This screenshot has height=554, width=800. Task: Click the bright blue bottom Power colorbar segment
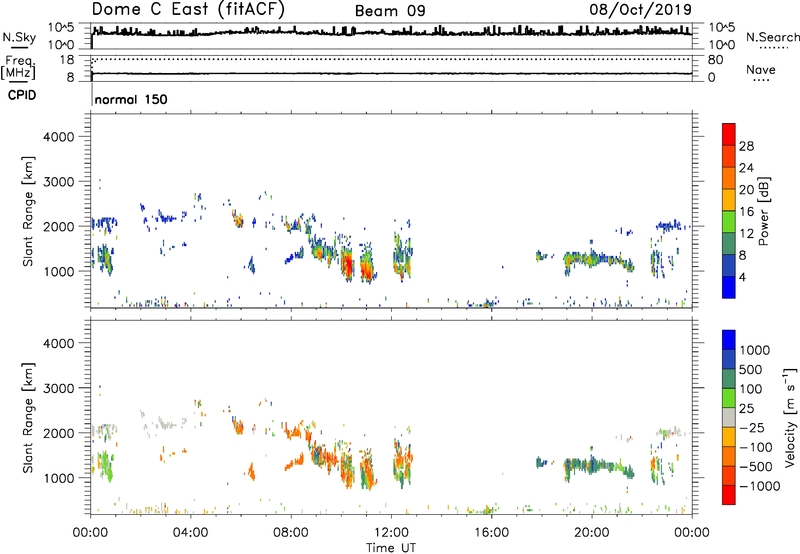(729, 287)
